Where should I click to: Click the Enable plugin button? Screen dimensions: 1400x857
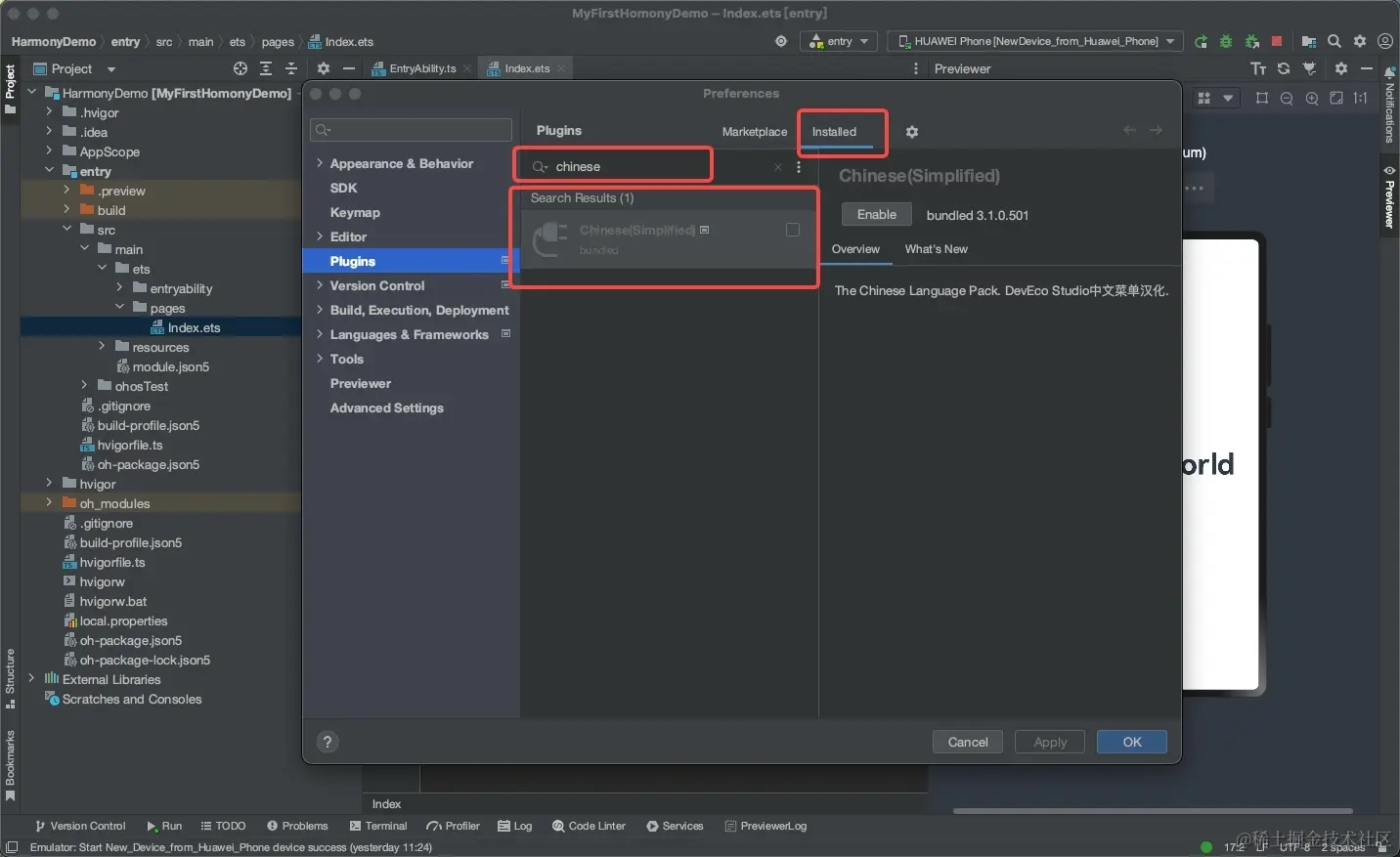click(876, 215)
